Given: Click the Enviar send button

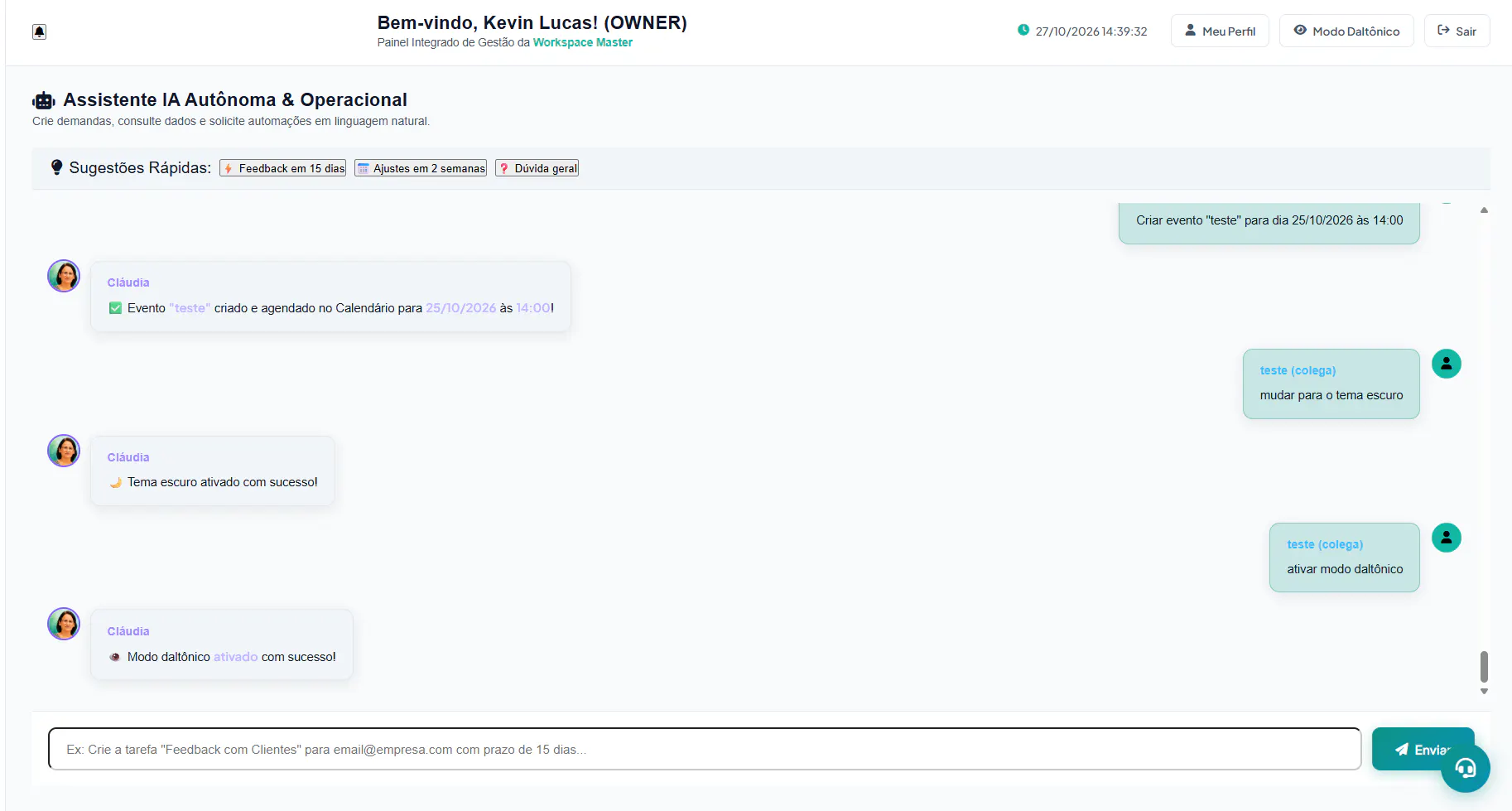Looking at the screenshot, I should (x=1423, y=749).
